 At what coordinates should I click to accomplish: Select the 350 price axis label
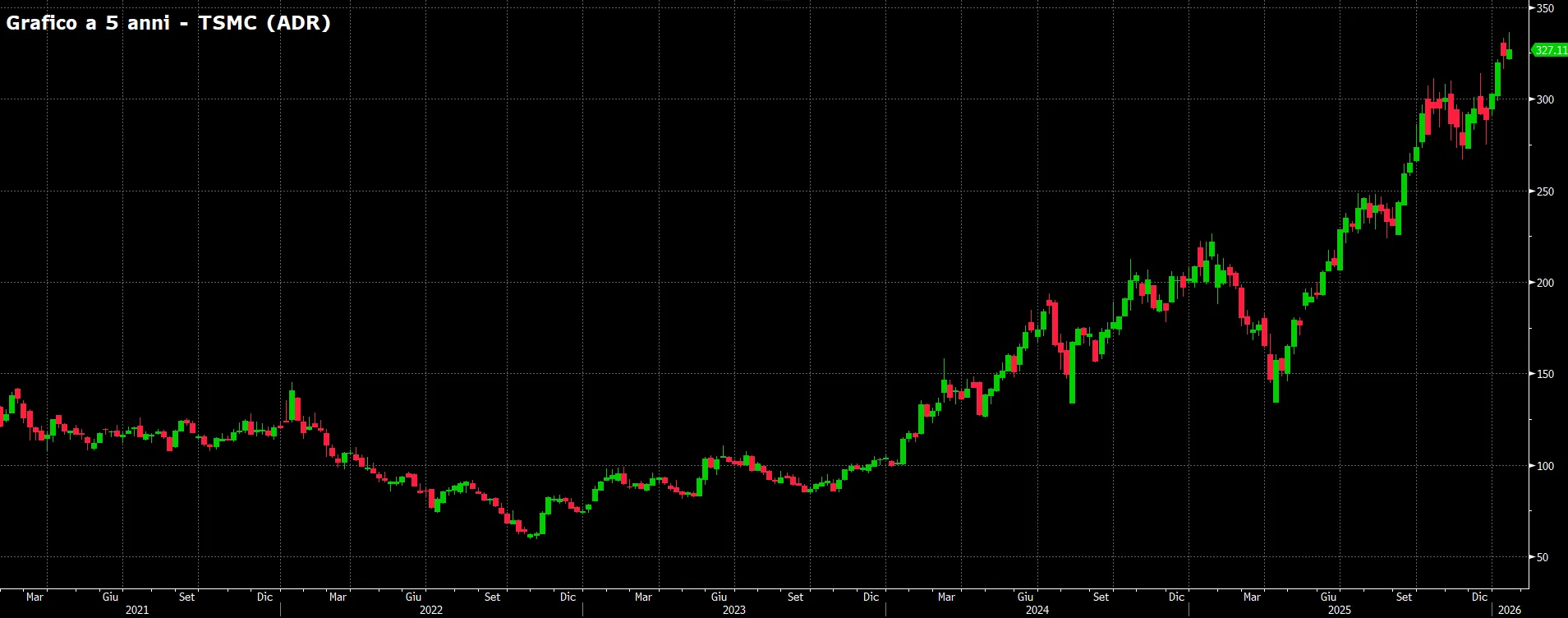[x=1545, y=8]
